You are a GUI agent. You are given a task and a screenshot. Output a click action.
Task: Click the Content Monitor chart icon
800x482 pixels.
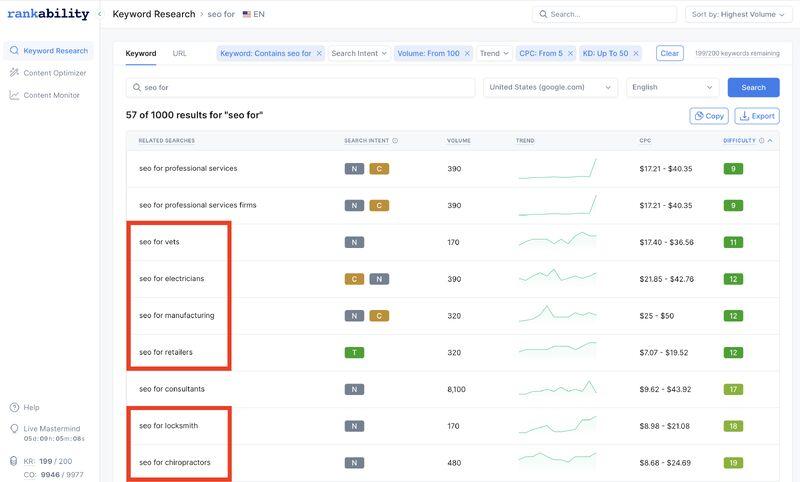pos(14,95)
